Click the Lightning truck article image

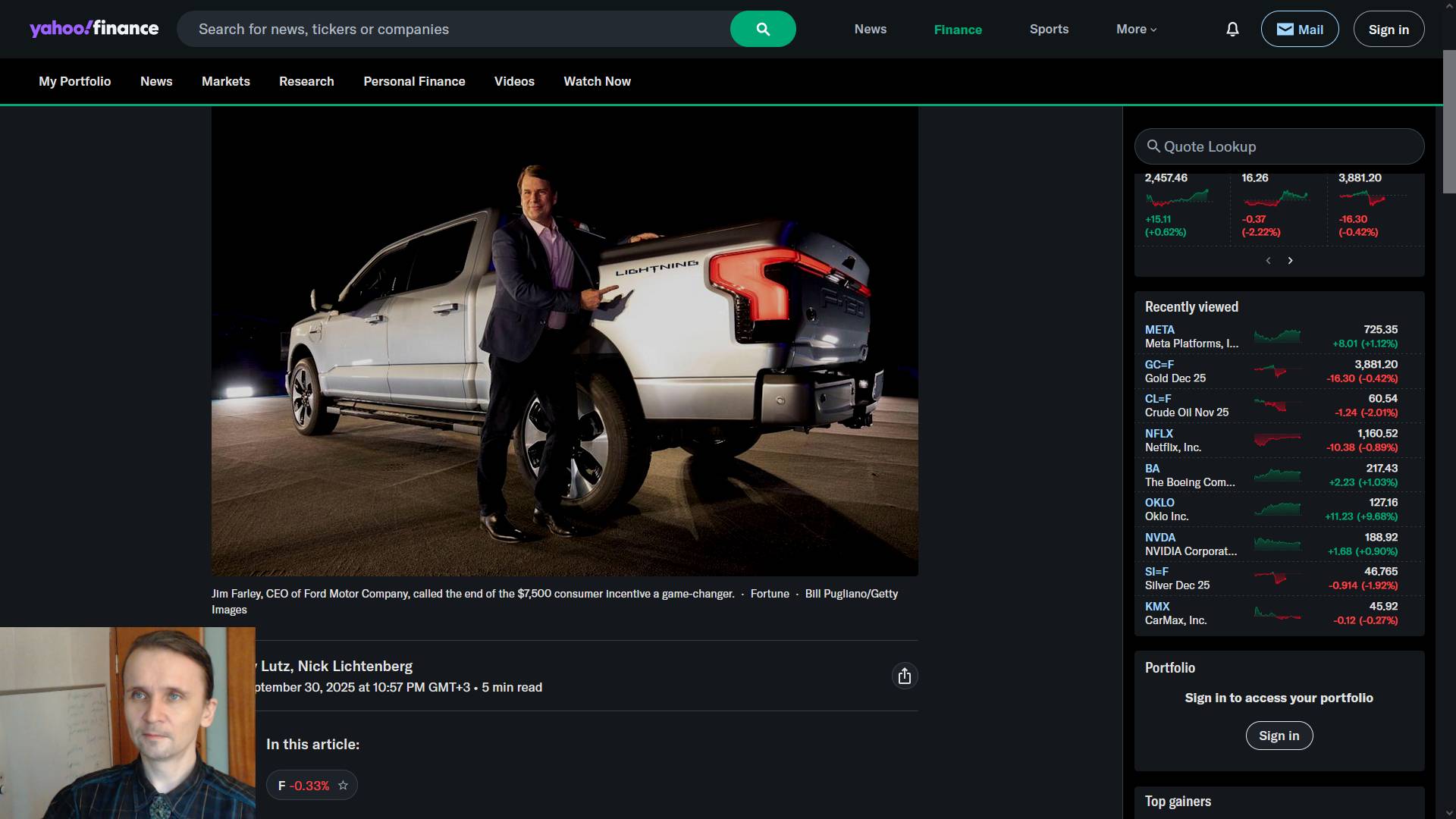564,340
